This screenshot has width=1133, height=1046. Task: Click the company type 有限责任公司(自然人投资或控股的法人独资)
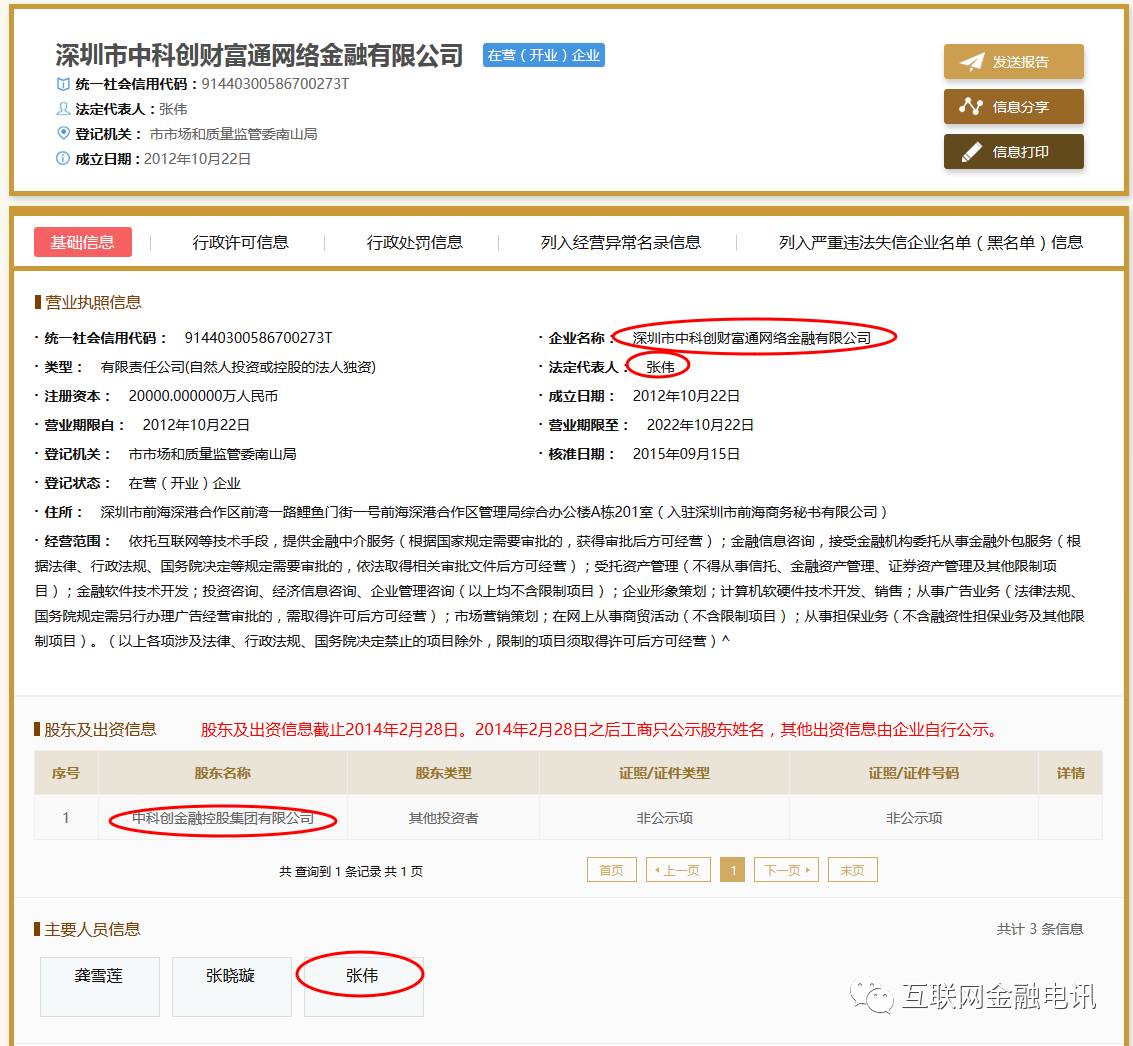(238, 367)
